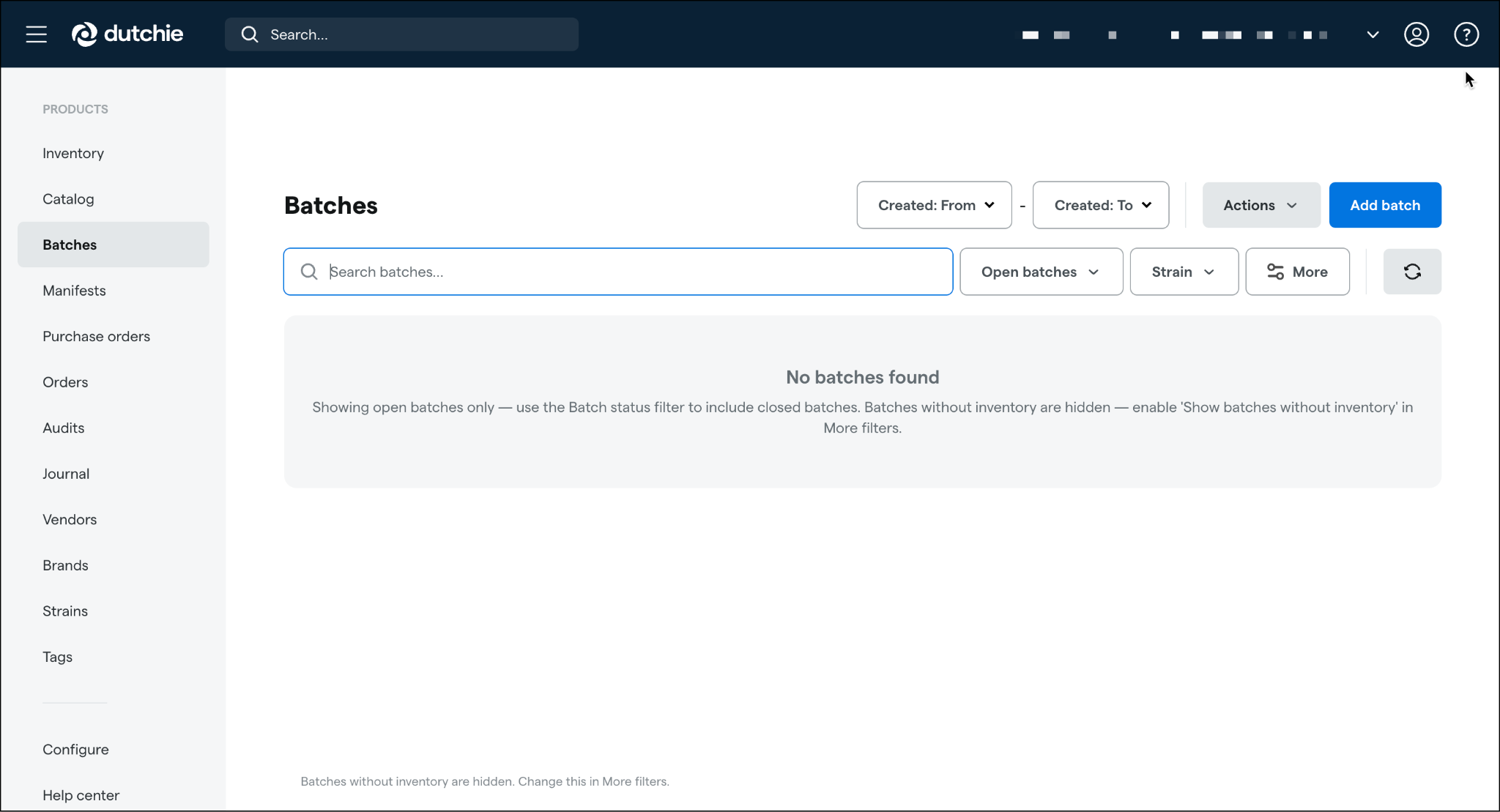
Task: Open More filters
Action: click(1298, 272)
